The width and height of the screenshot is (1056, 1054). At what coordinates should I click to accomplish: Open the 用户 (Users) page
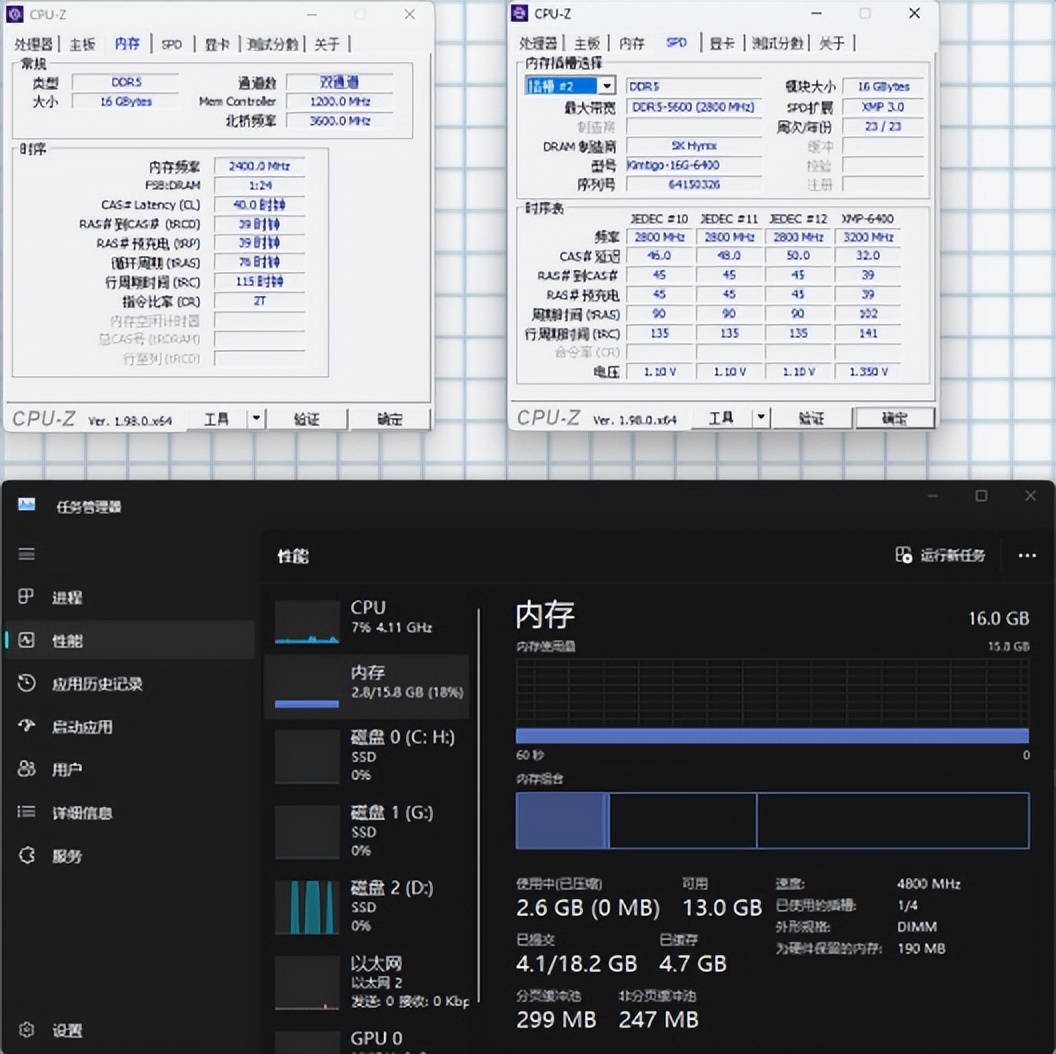[69, 769]
